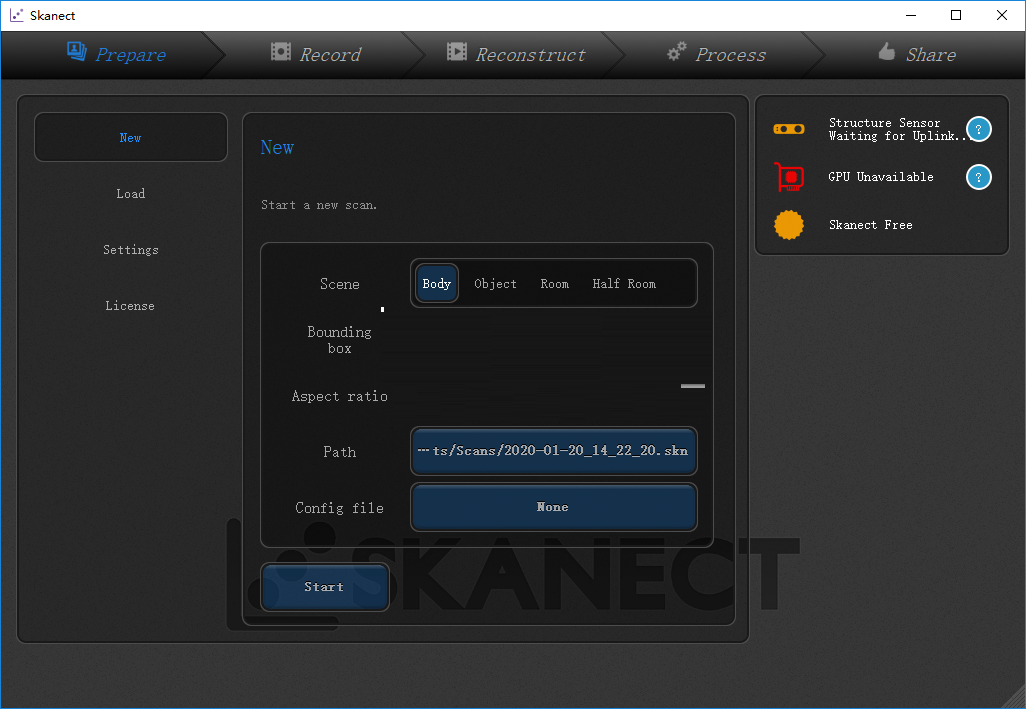Select the Object scene type

pyautogui.click(x=495, y=283)
